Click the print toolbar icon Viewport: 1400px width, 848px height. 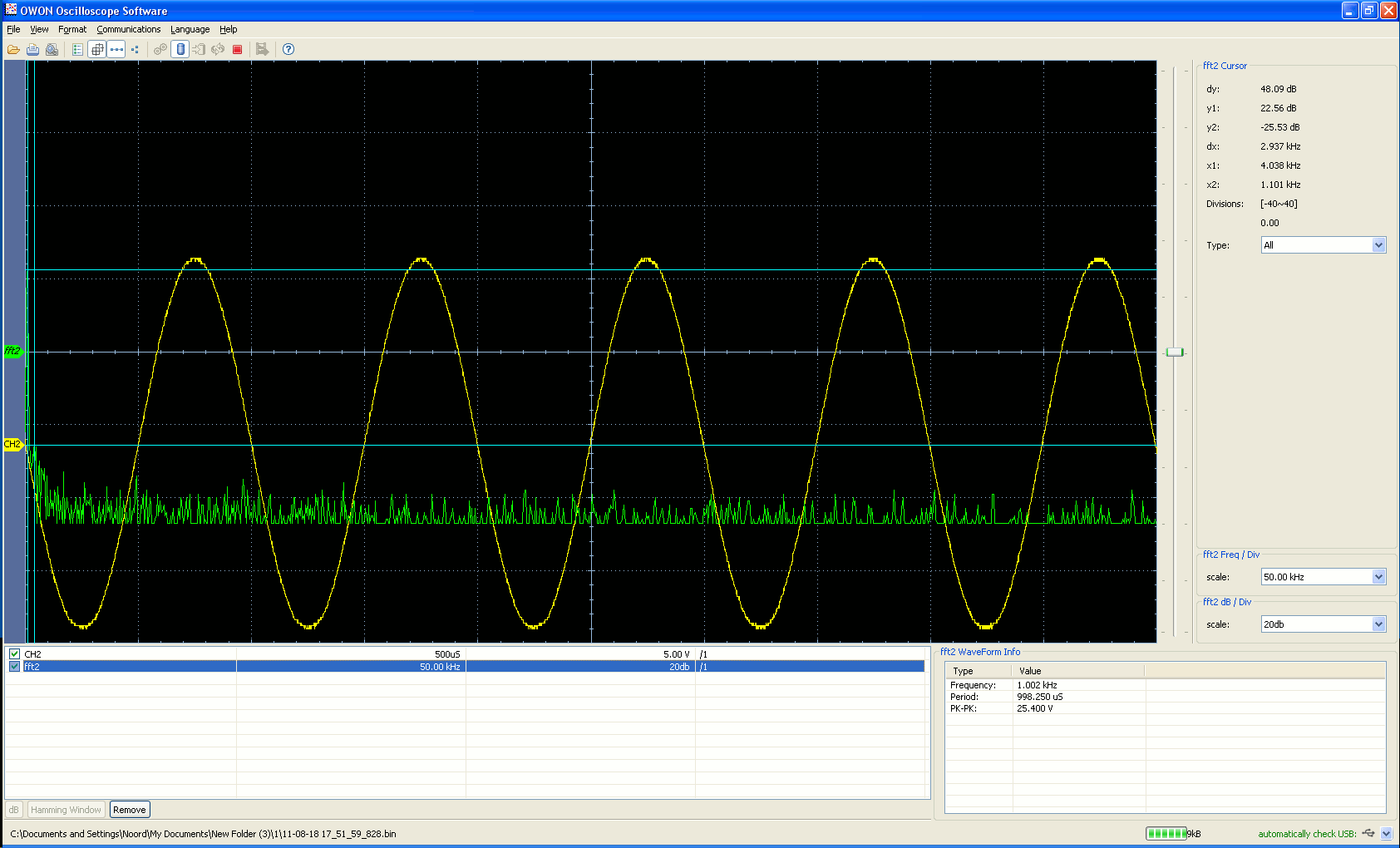[x=32, y=50]
